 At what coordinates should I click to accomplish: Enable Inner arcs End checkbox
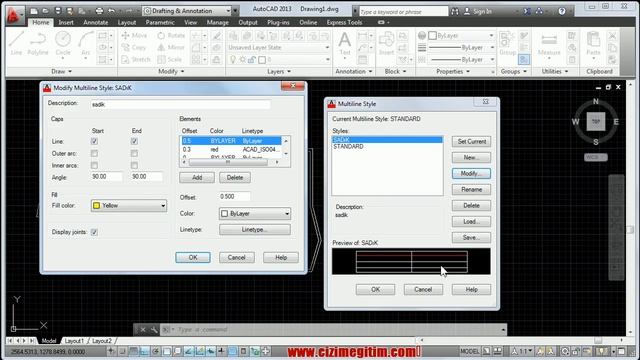(x=134, y=165)
